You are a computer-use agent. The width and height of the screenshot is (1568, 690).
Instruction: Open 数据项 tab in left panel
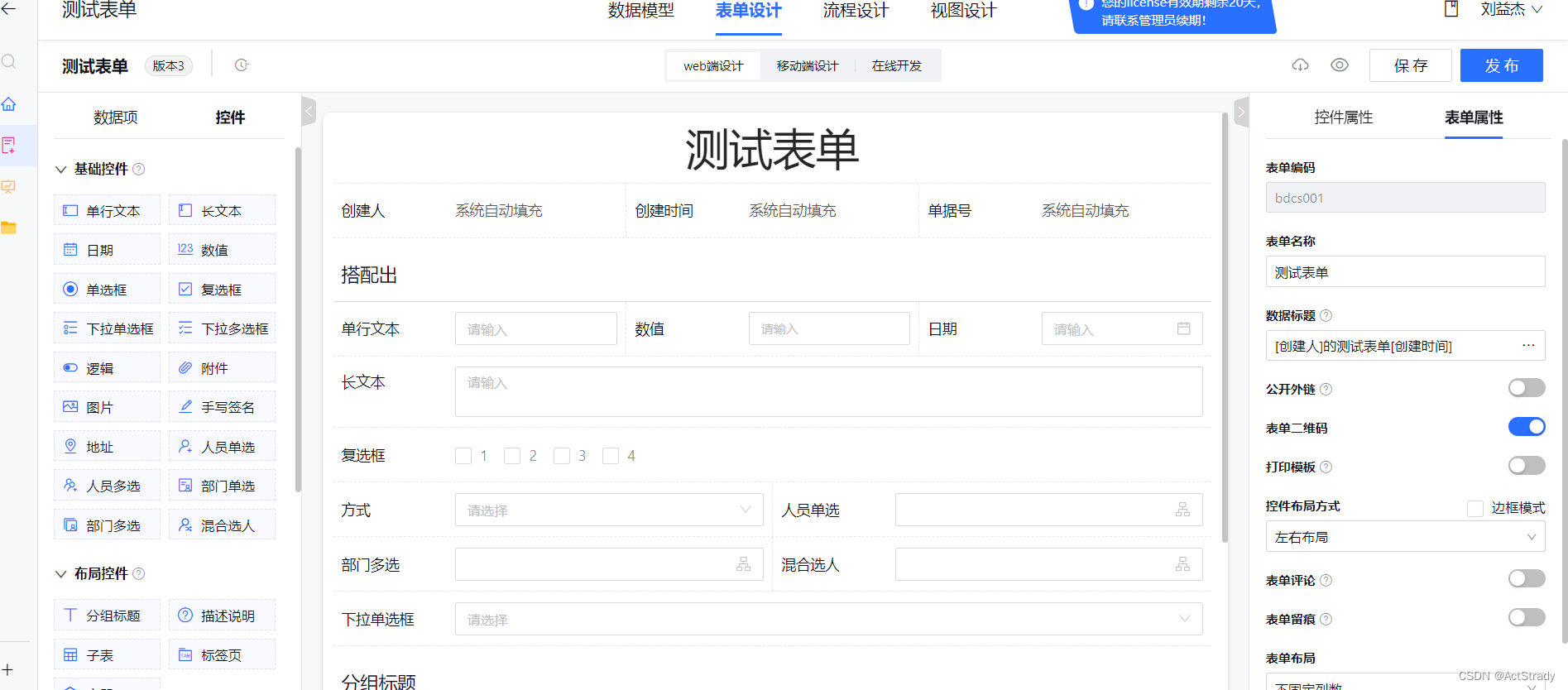(x=116, y=117)
